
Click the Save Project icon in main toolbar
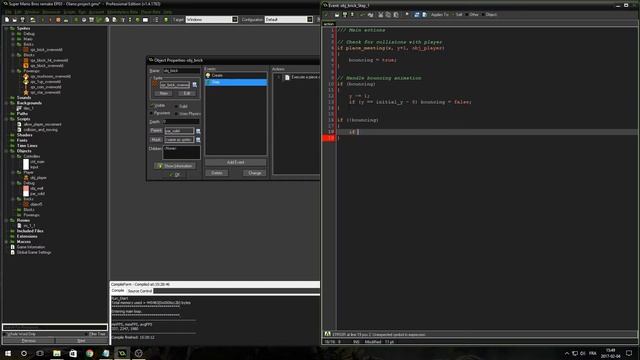pyautogui.click(x=22, y=20)
